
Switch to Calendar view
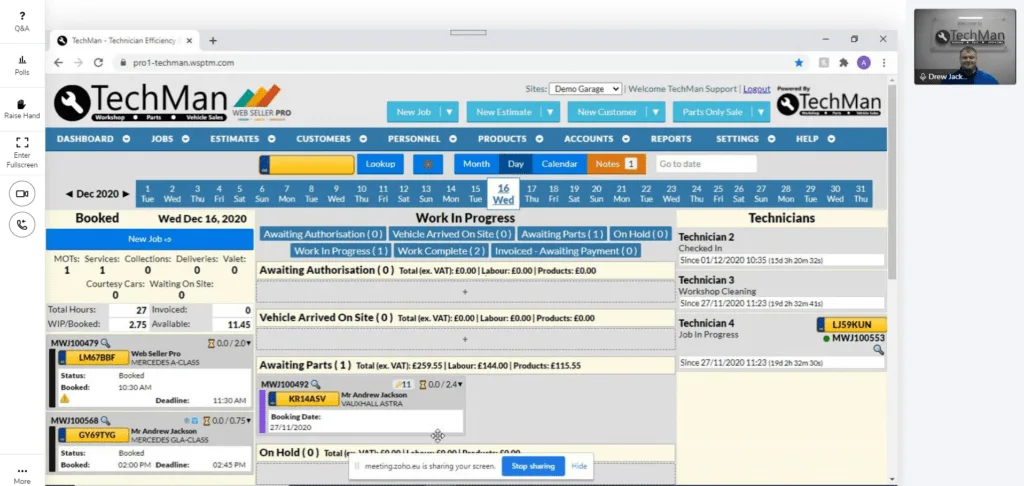tap(559, 164)
